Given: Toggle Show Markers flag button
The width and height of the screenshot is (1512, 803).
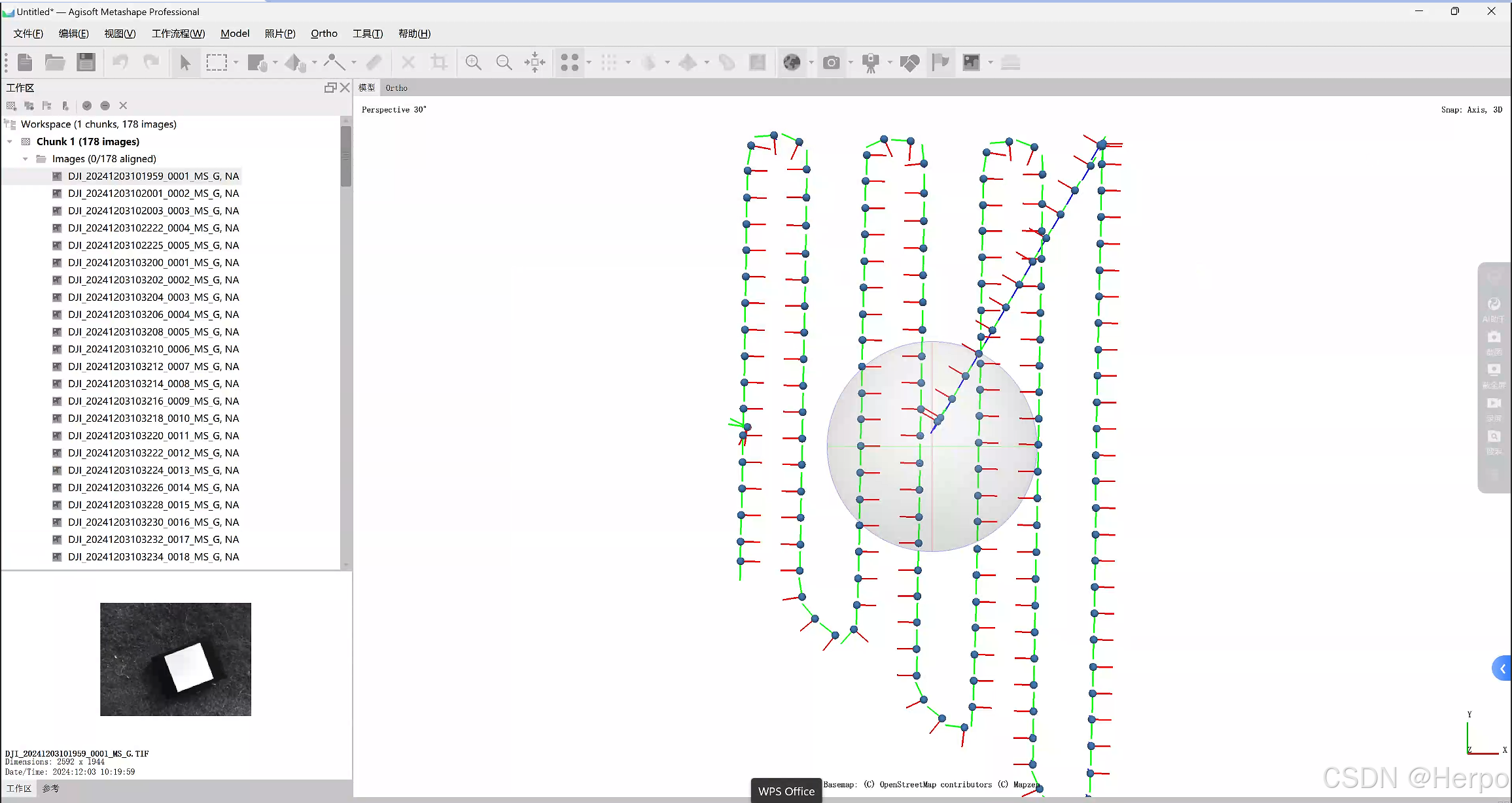Looking at the screenshot, I should [940, 62].
